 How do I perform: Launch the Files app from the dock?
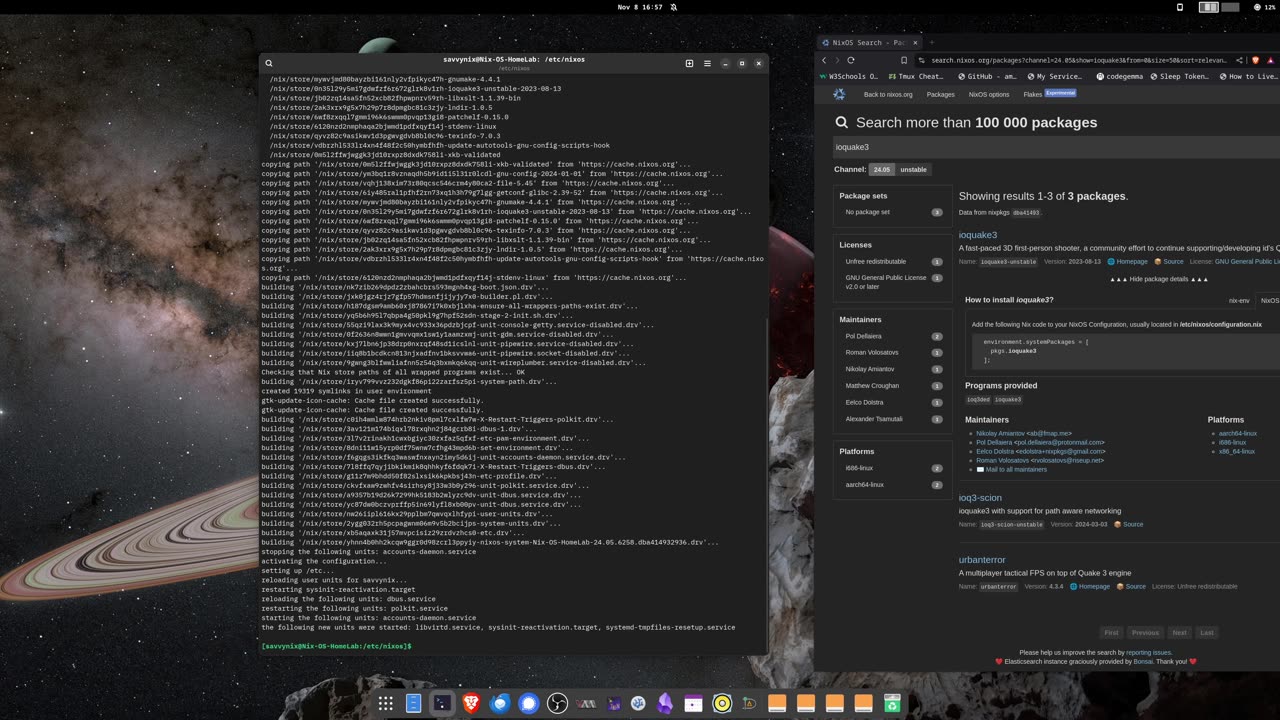click(x=413, y=704)
